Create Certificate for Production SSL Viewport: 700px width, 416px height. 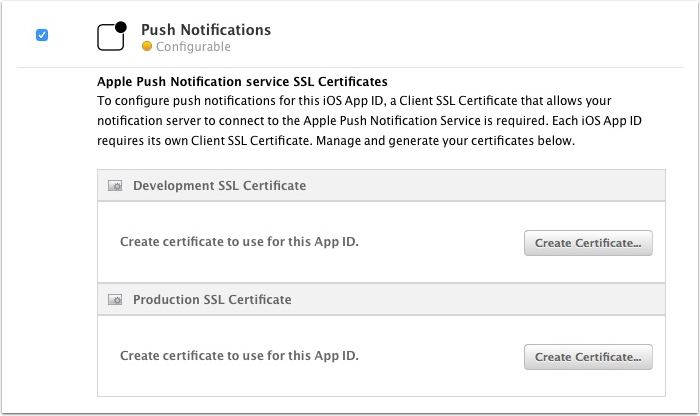point(588,357)
